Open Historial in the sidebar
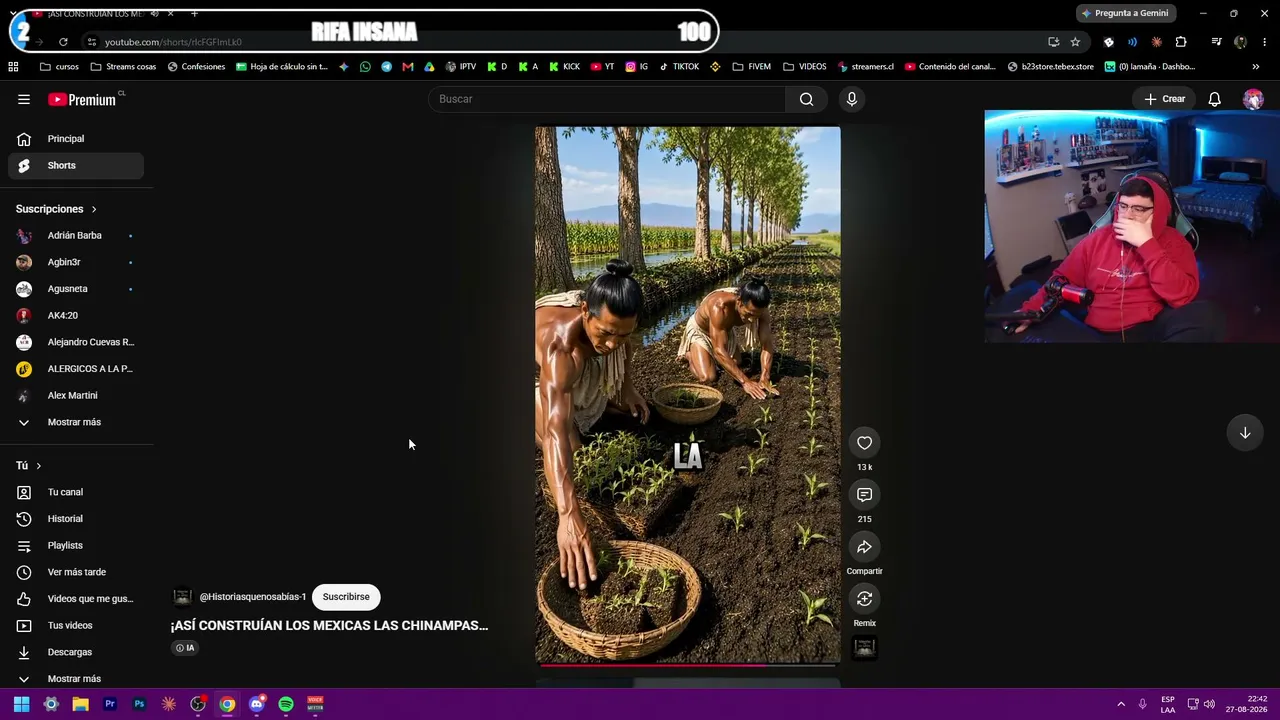The height and width of the screenshot is (720, 1280). click(x=76, y=519)
